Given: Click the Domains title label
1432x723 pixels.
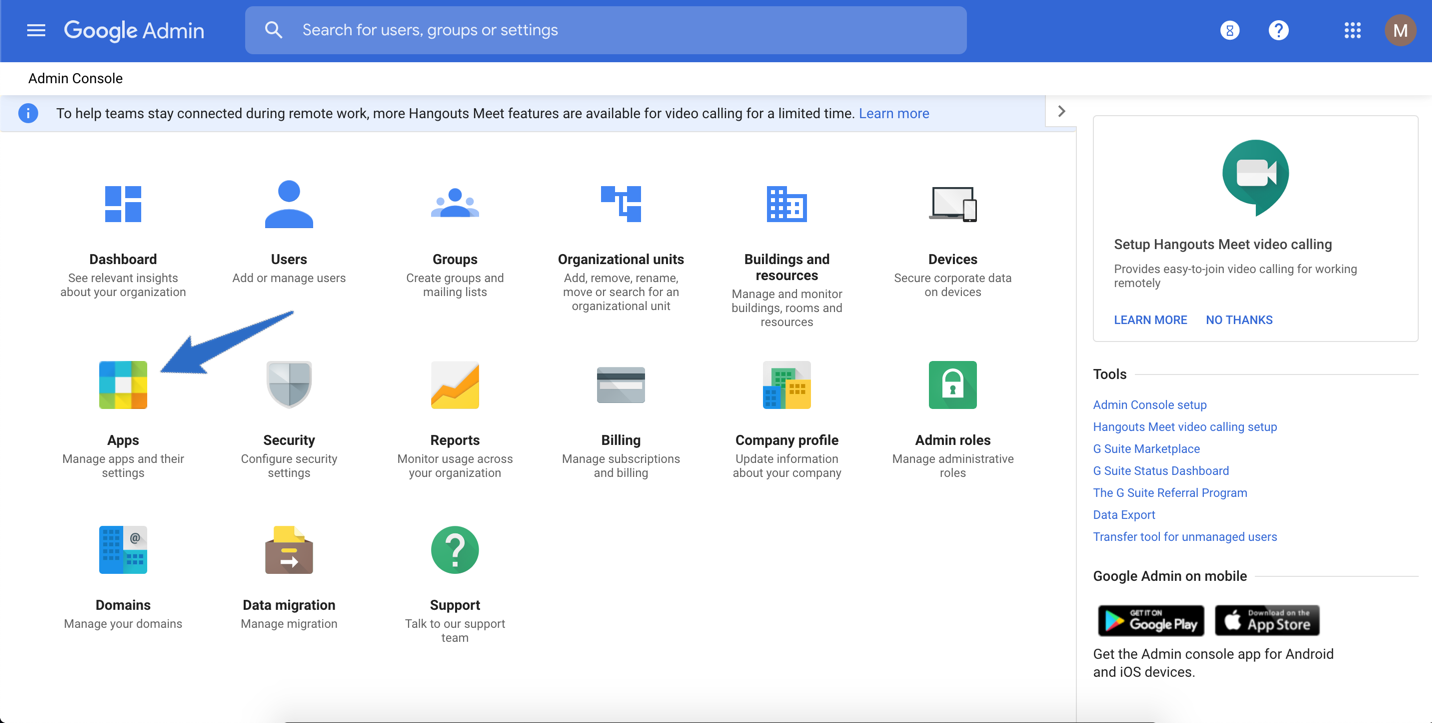Looking at the screenshot, I should (123, 605).
